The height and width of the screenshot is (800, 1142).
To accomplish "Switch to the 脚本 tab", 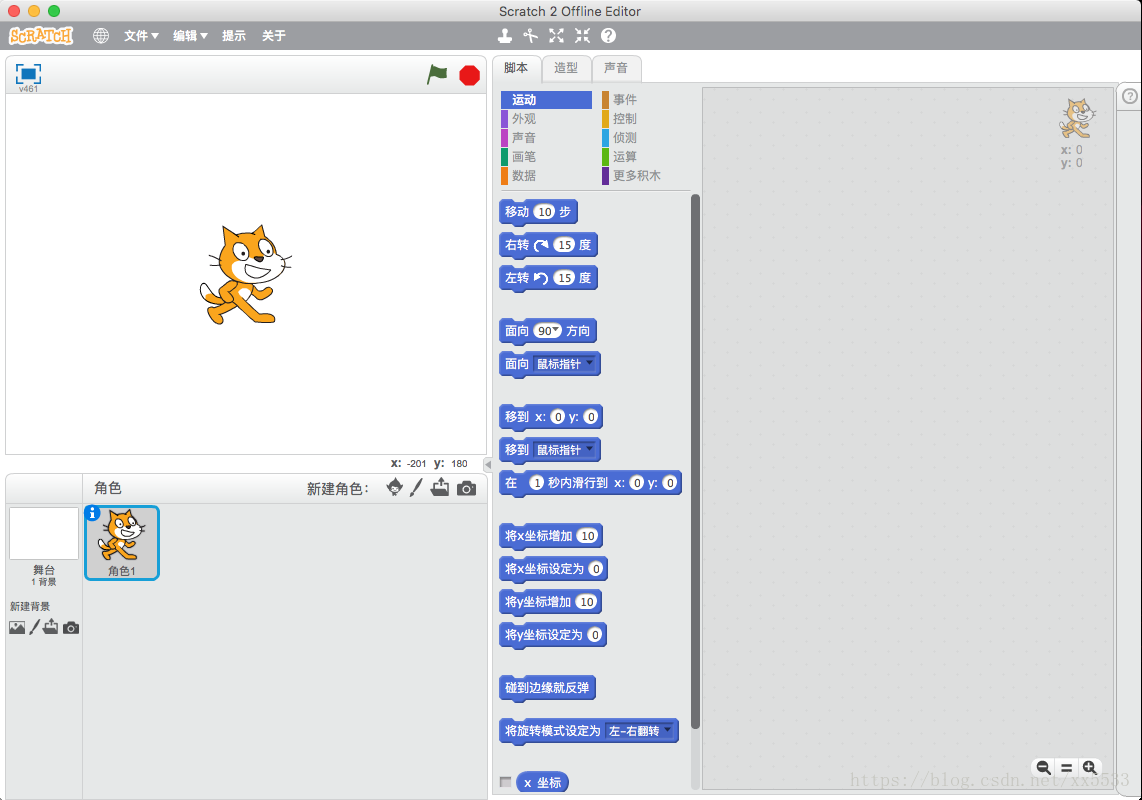I will coord(516,68).
